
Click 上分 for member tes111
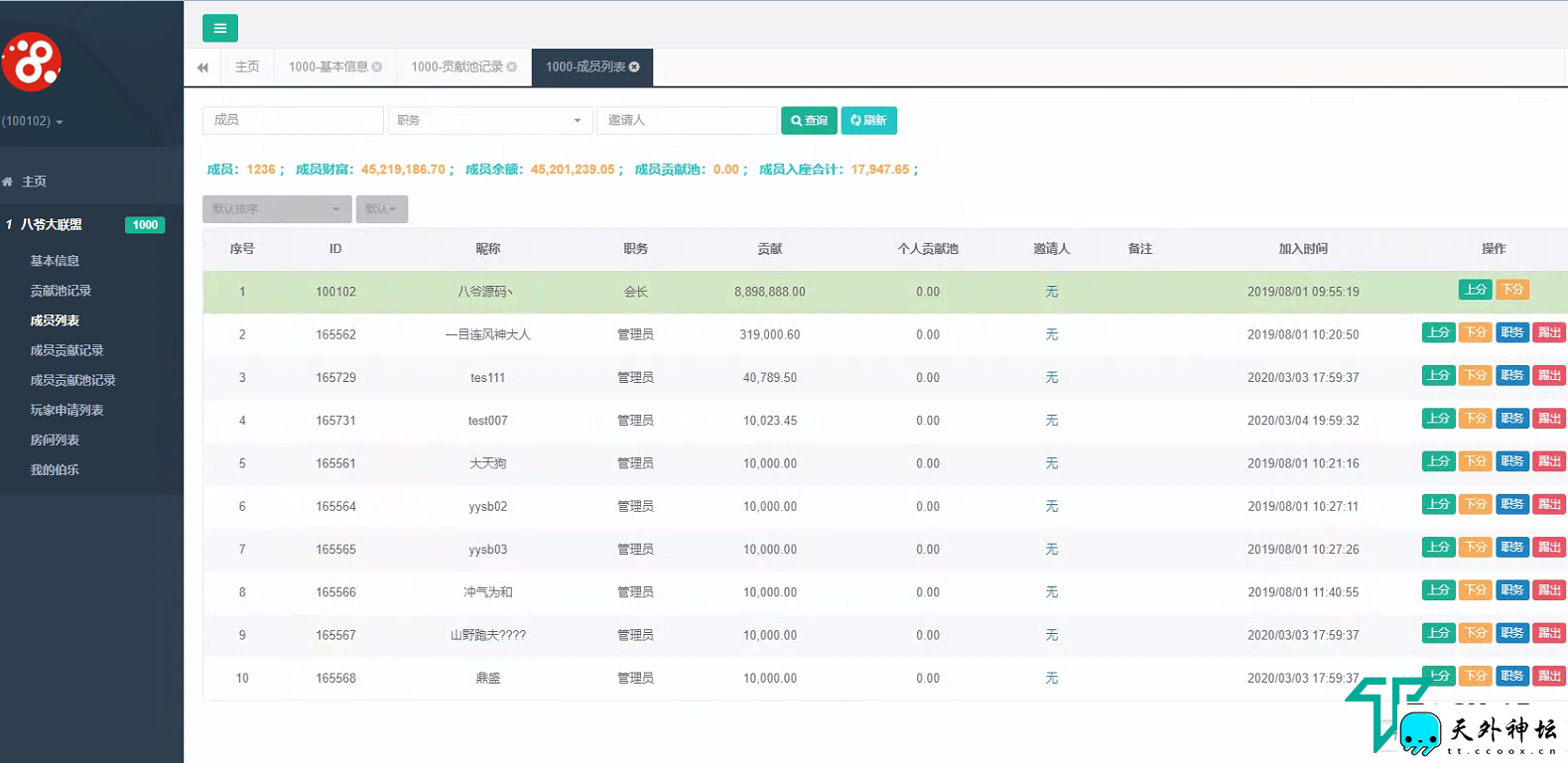click(x=1439, y=375)
